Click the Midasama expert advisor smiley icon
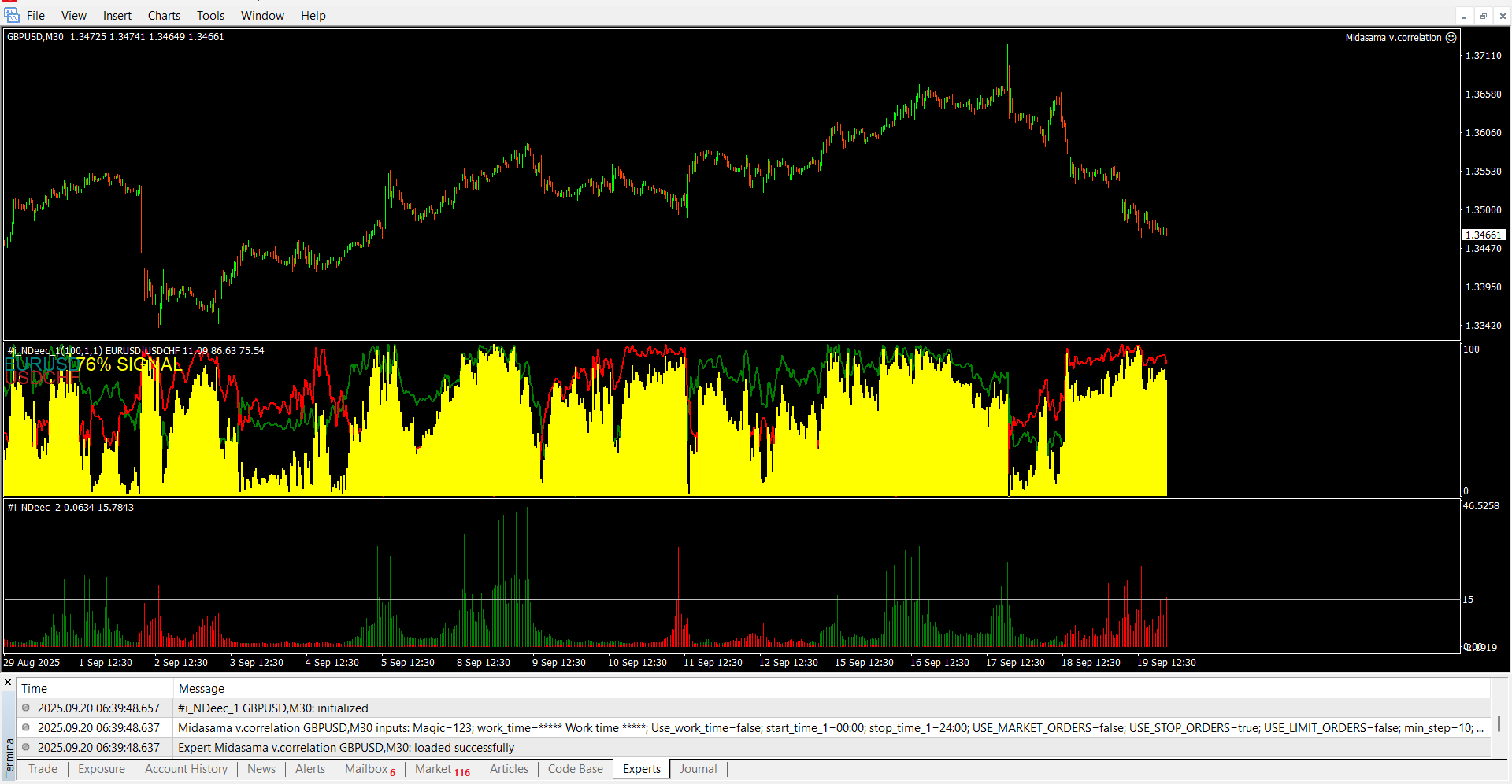 [x=1451, y=38]
